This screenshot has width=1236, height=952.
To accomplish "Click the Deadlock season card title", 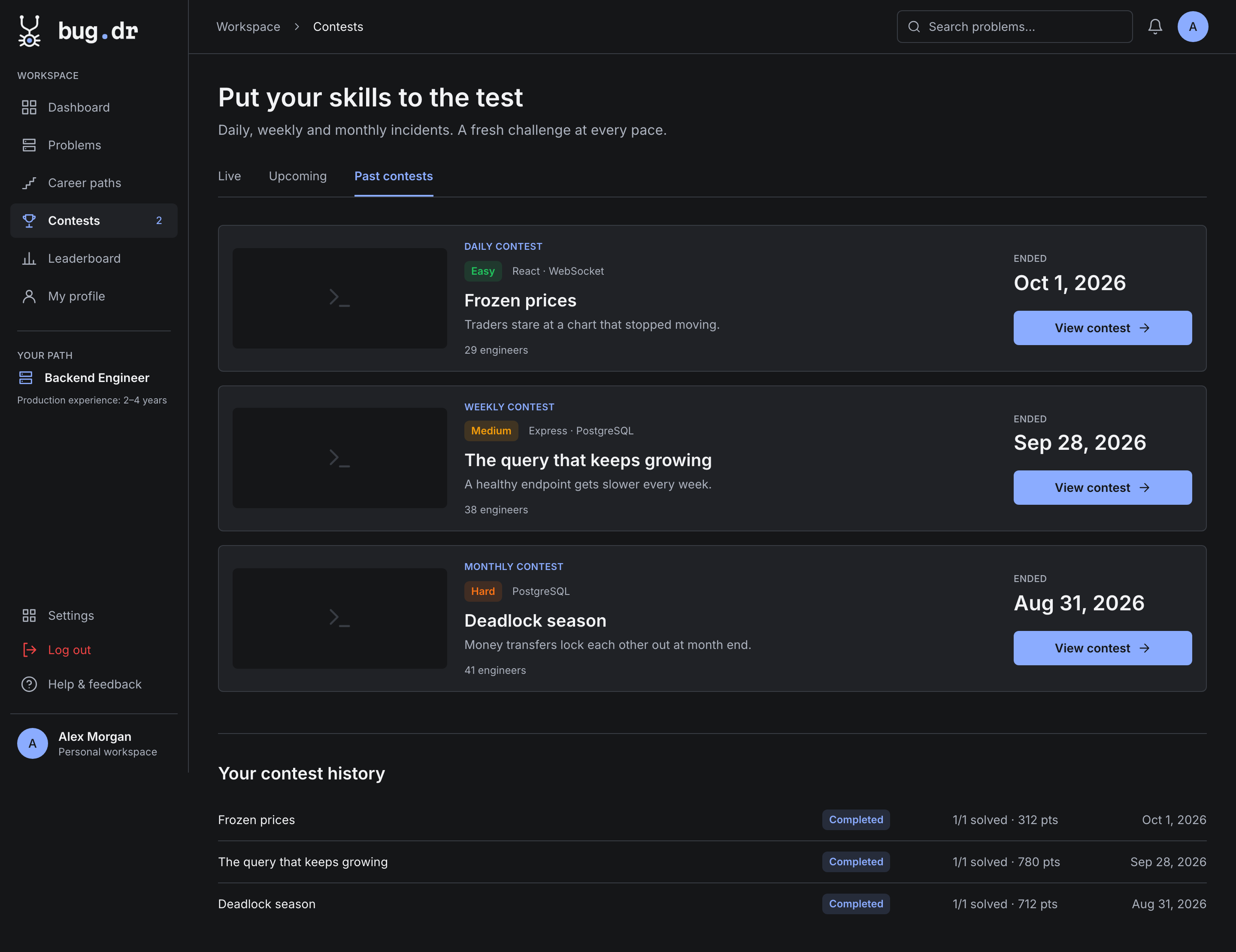I will pyautogui.click(x=535, y=621).
